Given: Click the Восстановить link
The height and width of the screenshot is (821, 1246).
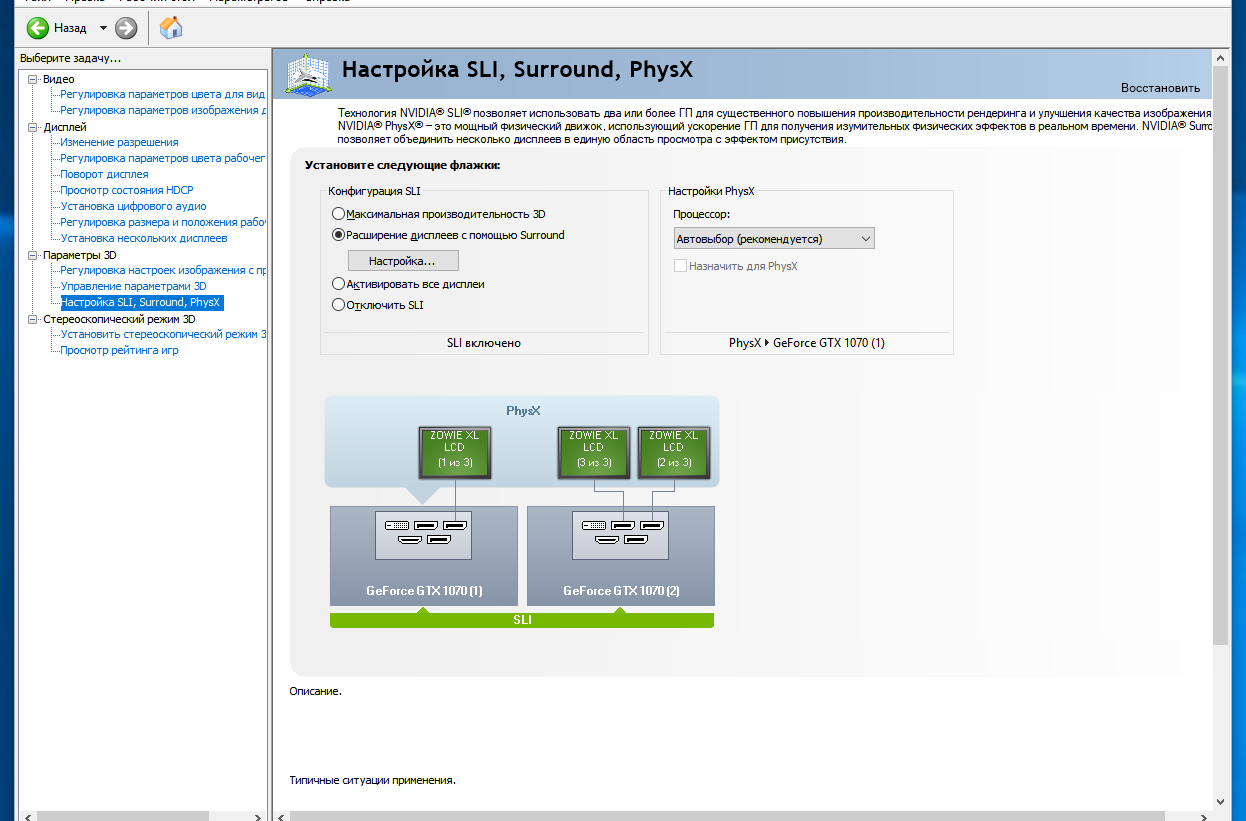Looking at the screenshot, I should pyautogui.click(x=1160, y=88).
